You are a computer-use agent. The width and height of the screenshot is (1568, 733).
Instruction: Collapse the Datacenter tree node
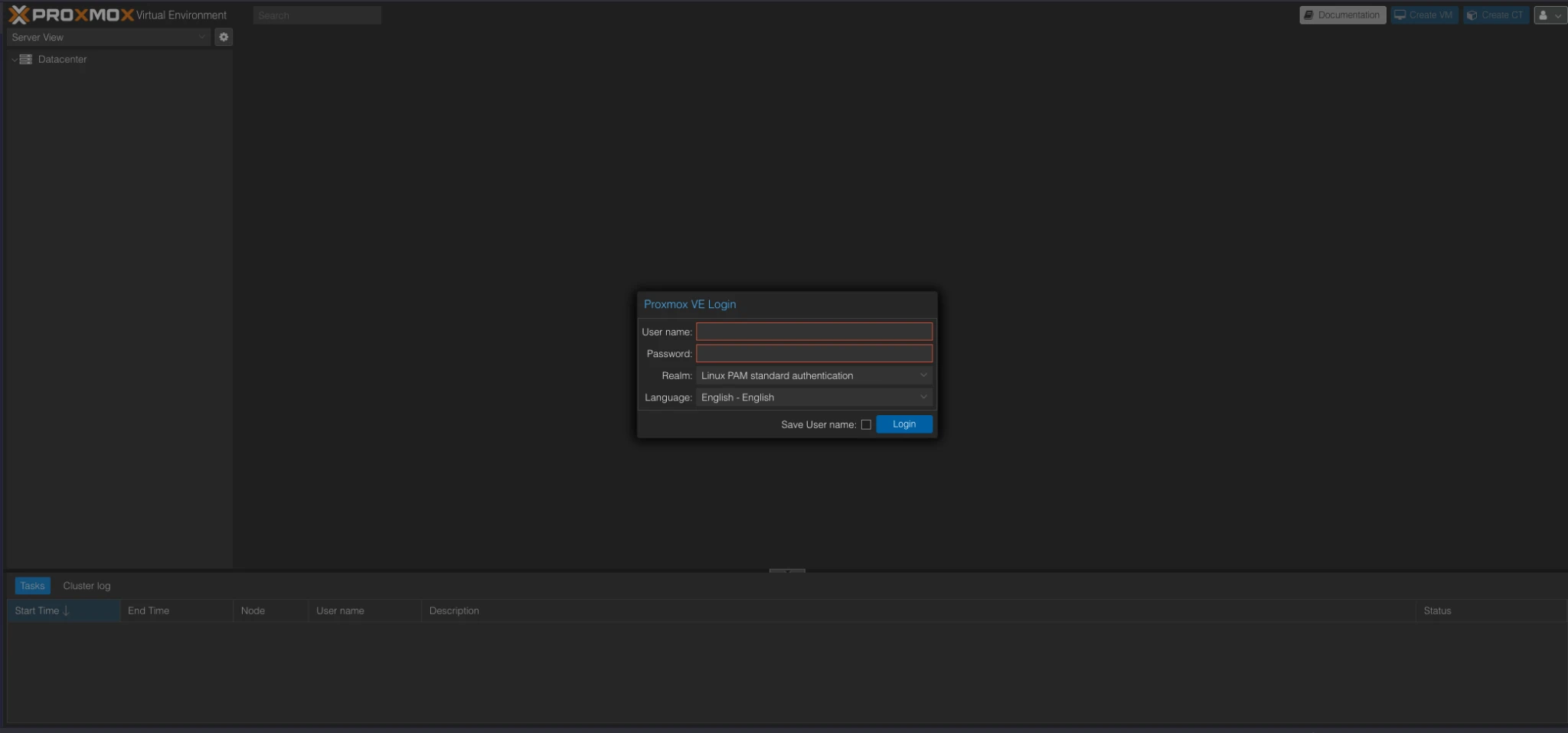click(x=14, y=60)
